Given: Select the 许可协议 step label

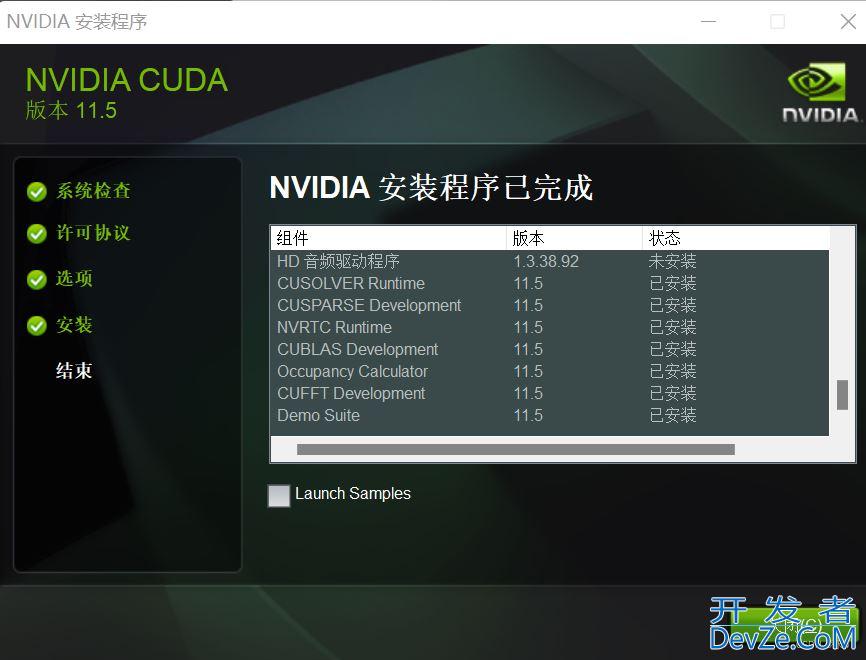Looking at the screenshot, I should point(93,233).
